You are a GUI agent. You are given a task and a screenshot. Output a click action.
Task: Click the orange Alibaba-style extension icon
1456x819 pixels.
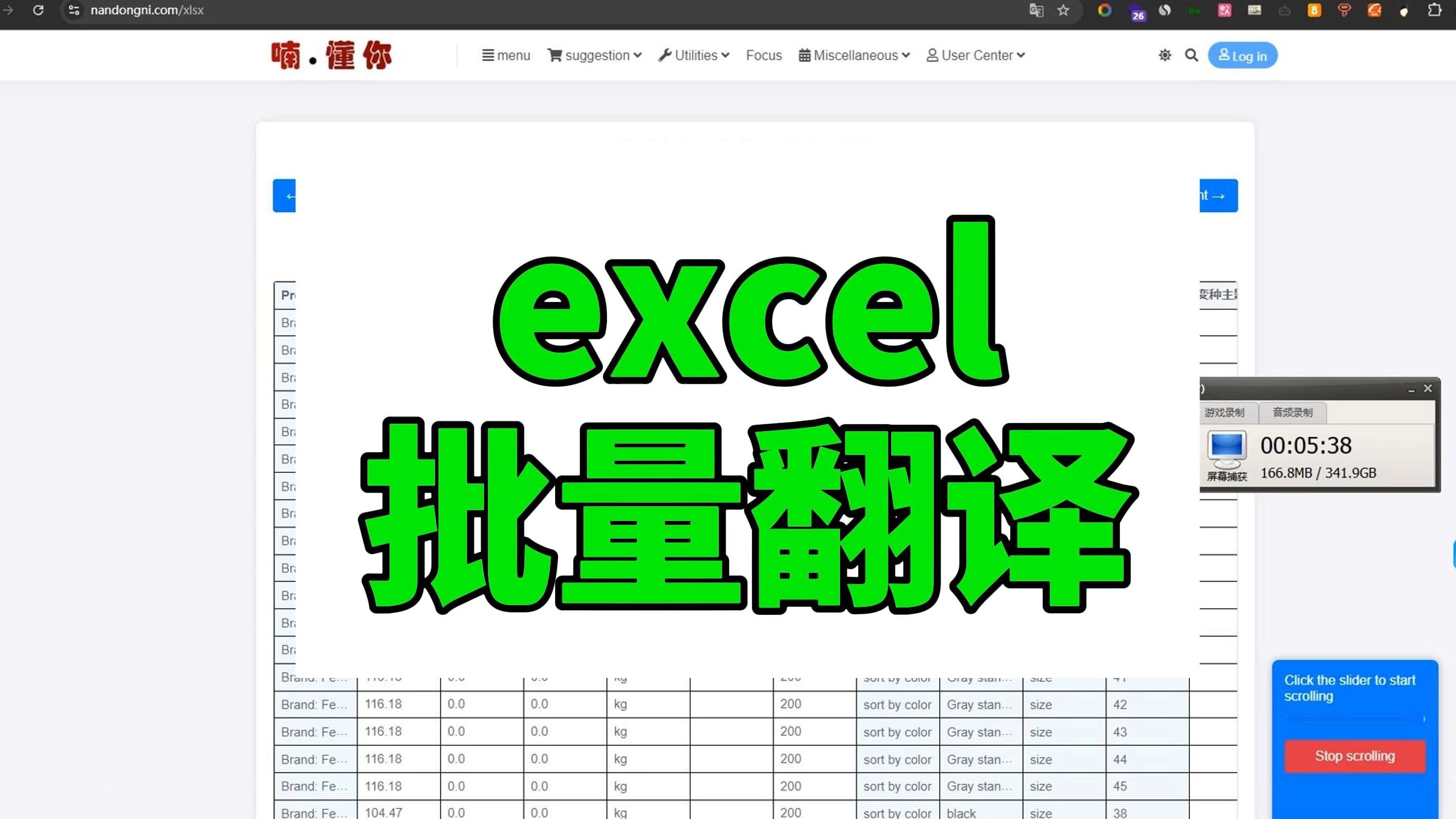pos(1375,10)
